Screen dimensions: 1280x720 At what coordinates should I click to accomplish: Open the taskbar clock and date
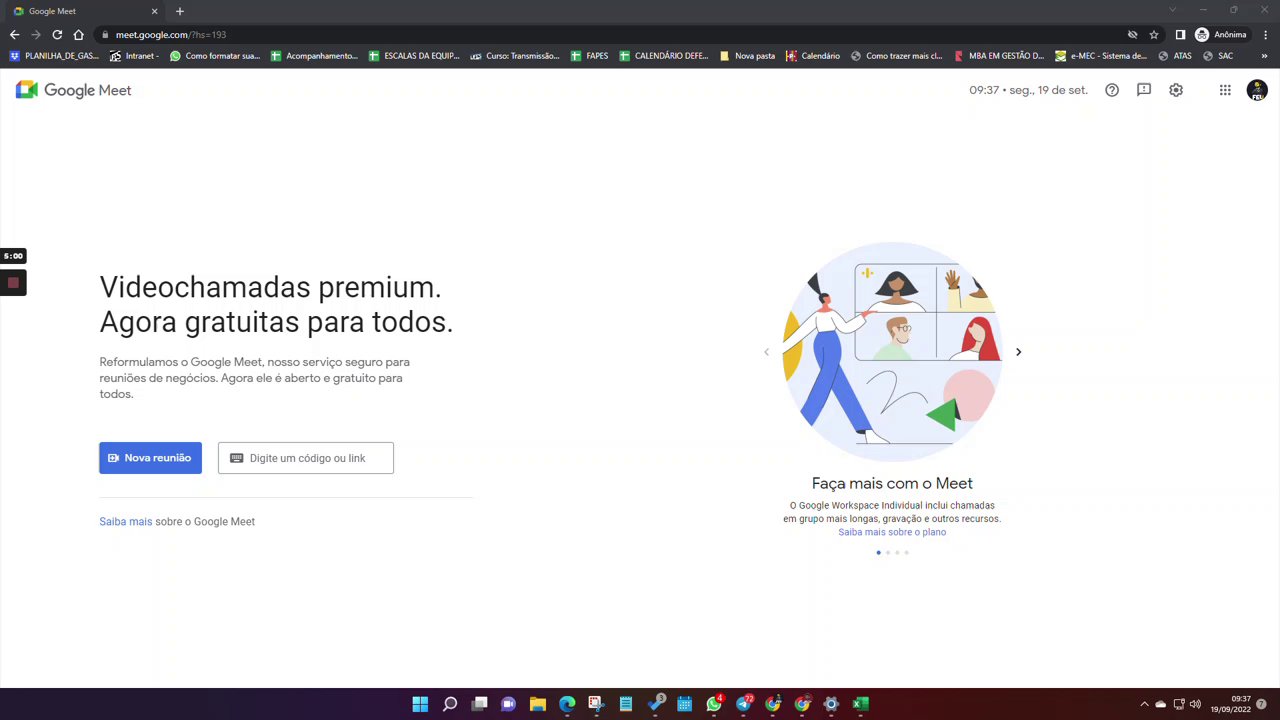point(1231,704)
